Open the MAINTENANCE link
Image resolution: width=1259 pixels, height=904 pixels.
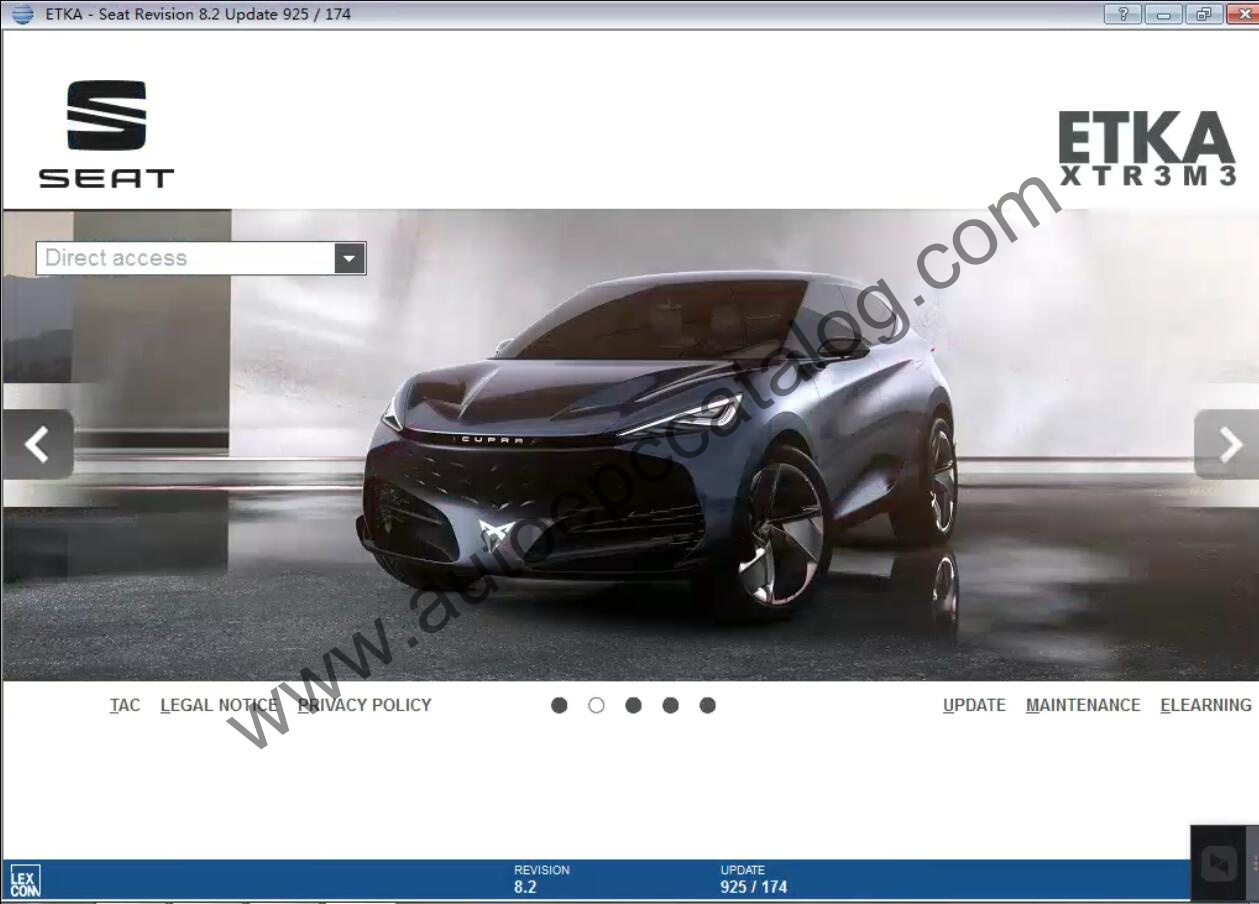coord(1083,705)
